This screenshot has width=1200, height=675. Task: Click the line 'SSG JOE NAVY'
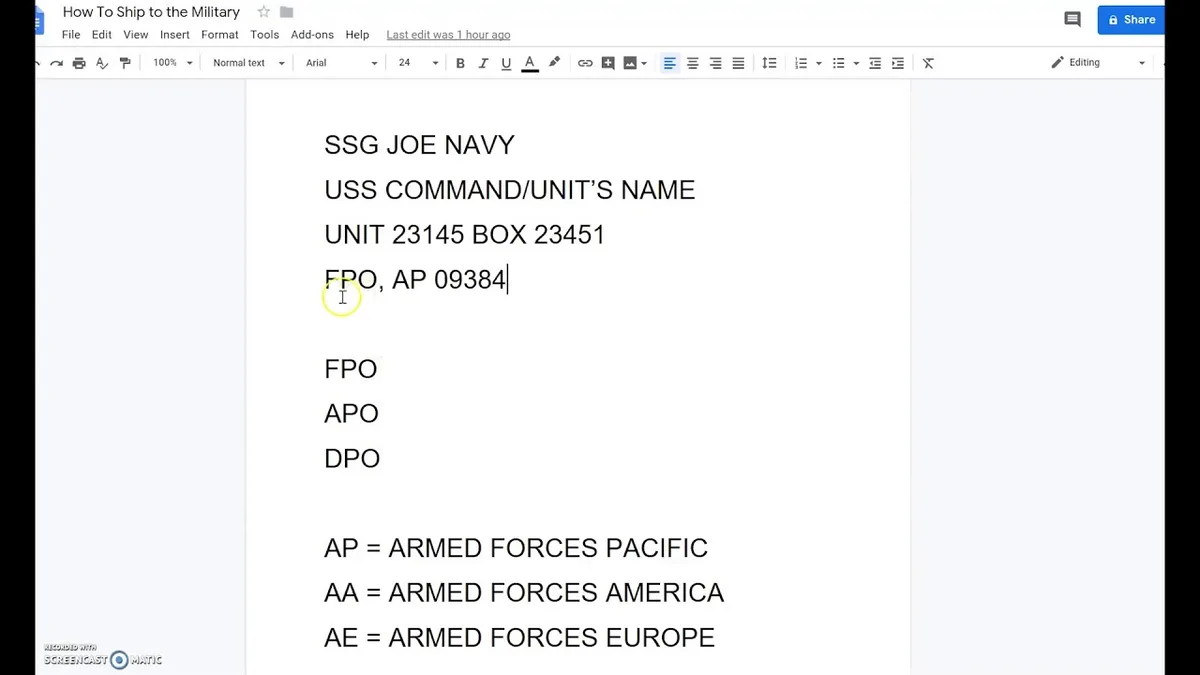coord(419,145)
